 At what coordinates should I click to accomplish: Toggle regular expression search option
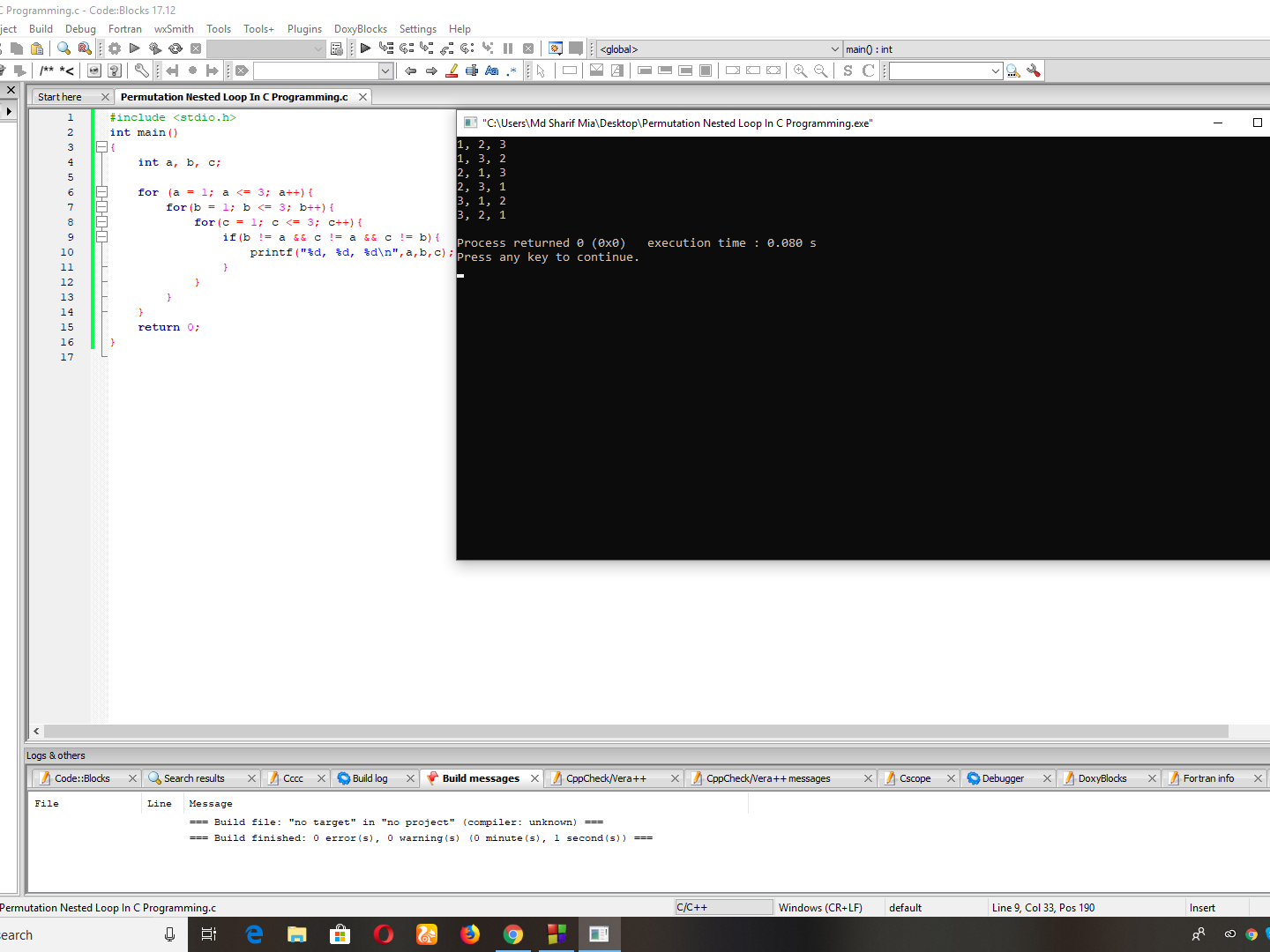[512, 71]
